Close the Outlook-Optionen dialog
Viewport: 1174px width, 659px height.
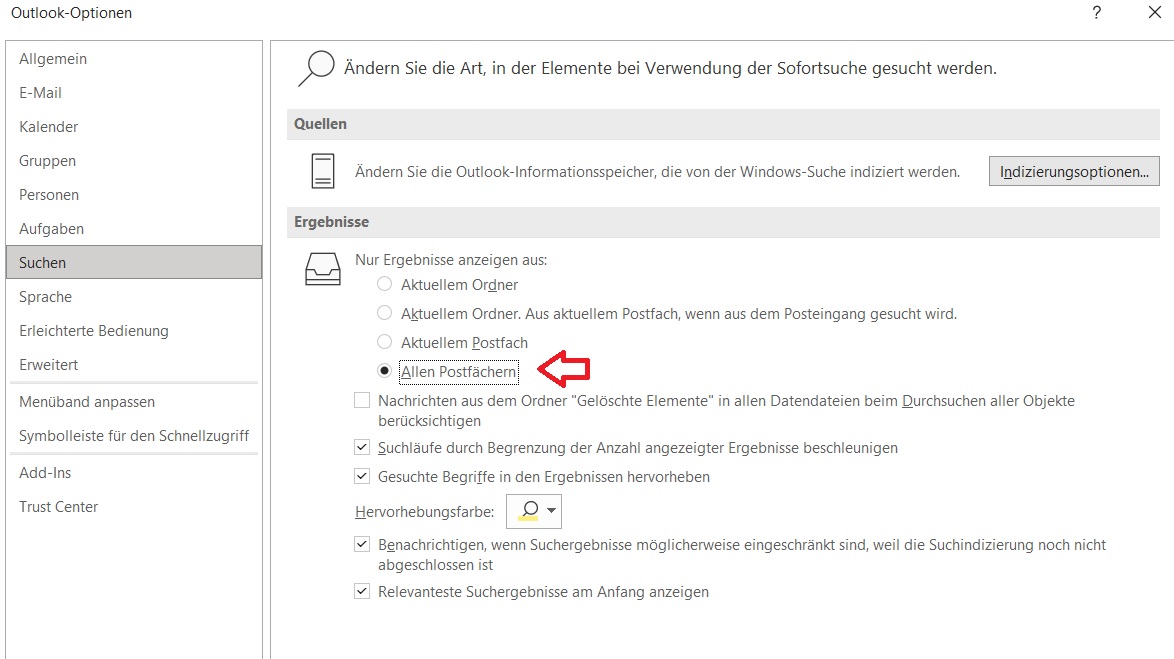tap(1155, 12)
